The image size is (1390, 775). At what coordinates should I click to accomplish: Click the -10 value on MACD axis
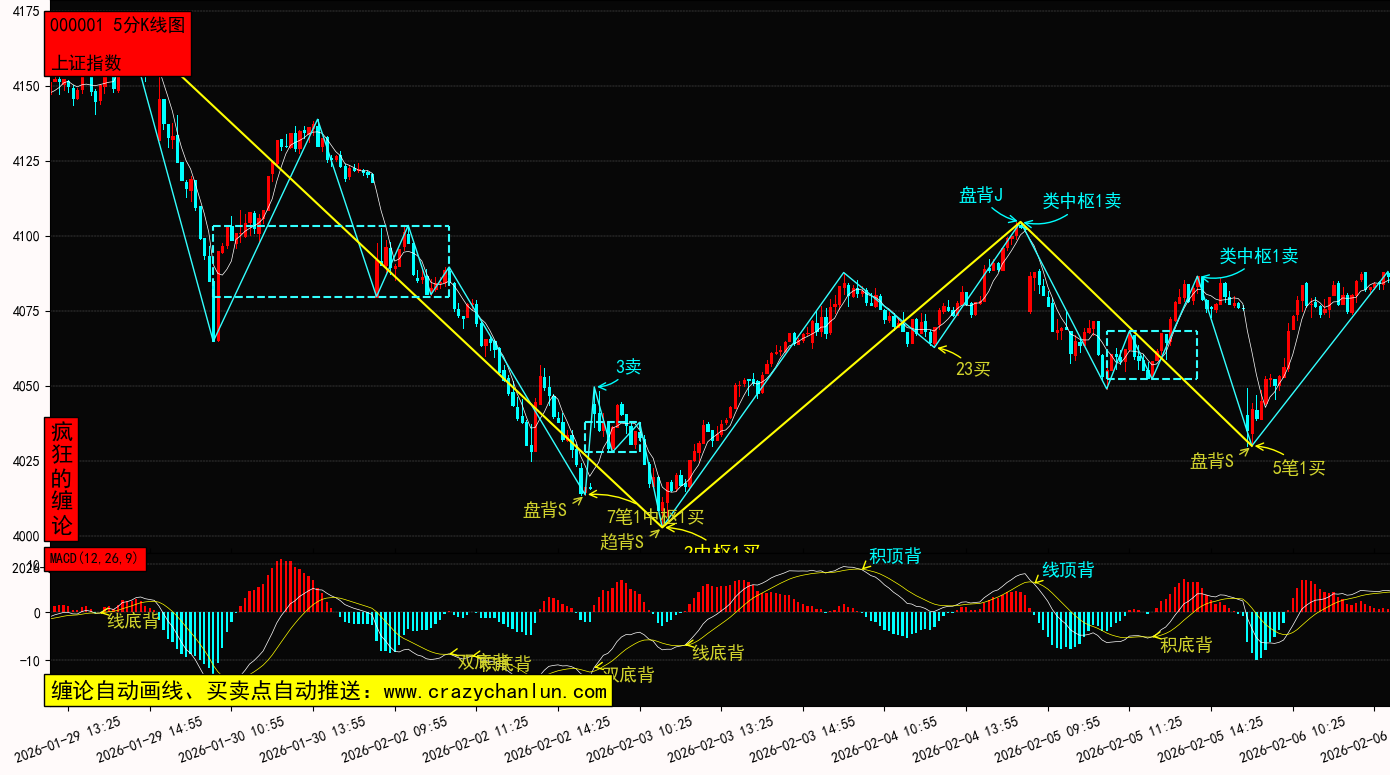pos(28,661)
